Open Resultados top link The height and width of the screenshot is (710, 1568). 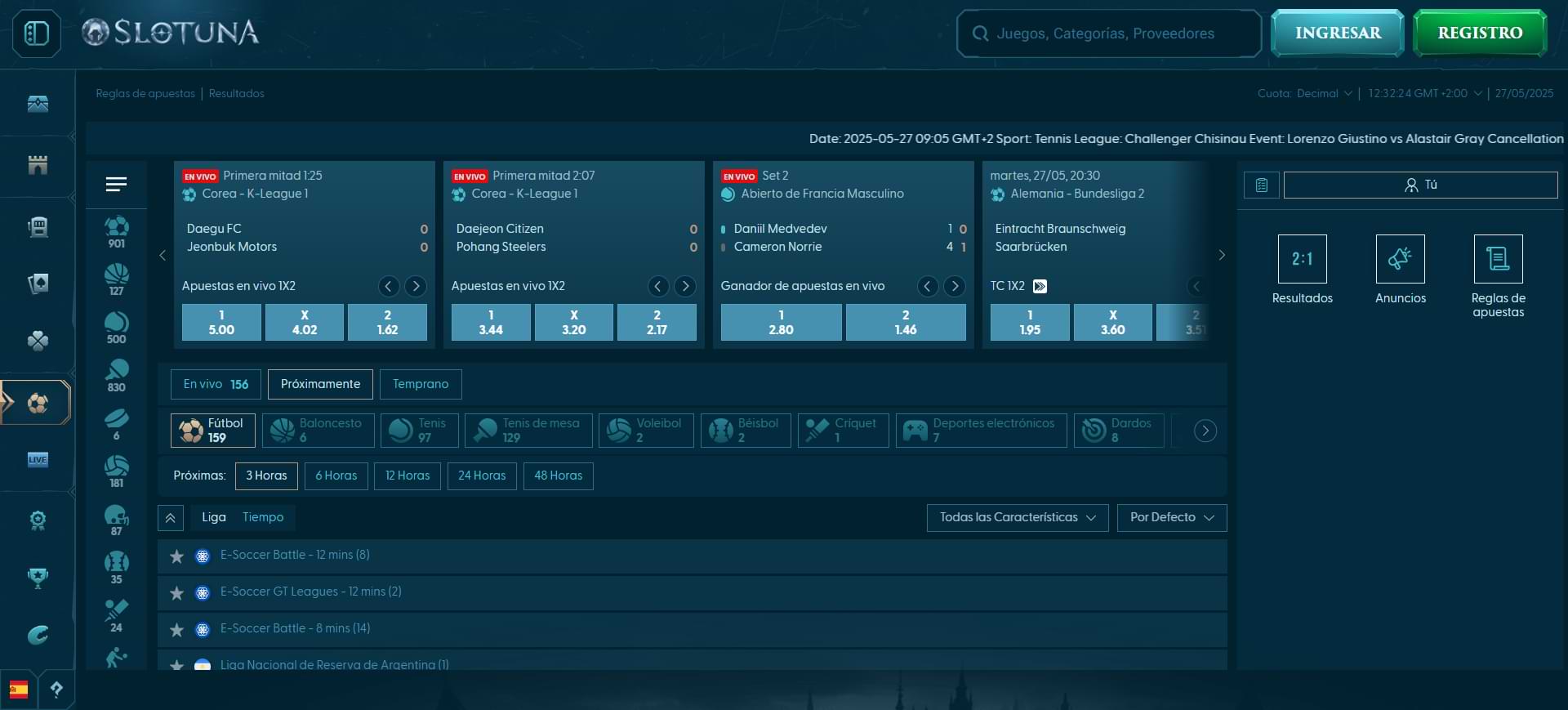pos(237,93)
